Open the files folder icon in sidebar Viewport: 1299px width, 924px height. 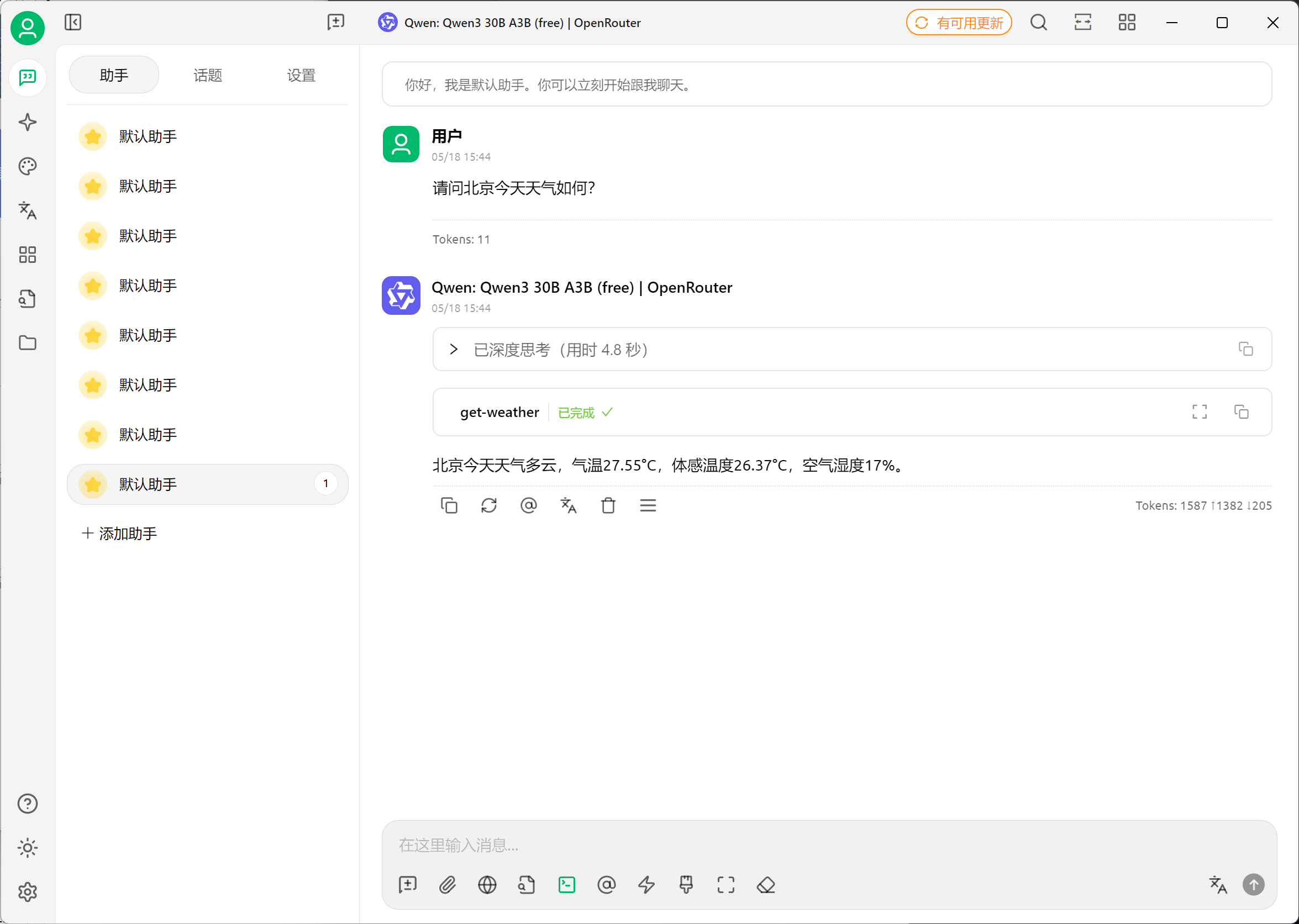tap(27, 343)
